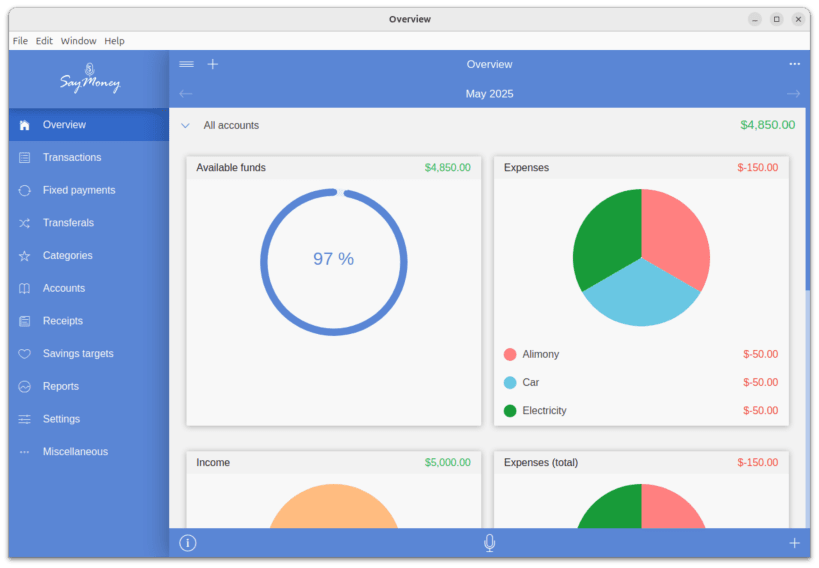
Task: Open the Miscellaneous section
Action: click(x=89, y=452)
